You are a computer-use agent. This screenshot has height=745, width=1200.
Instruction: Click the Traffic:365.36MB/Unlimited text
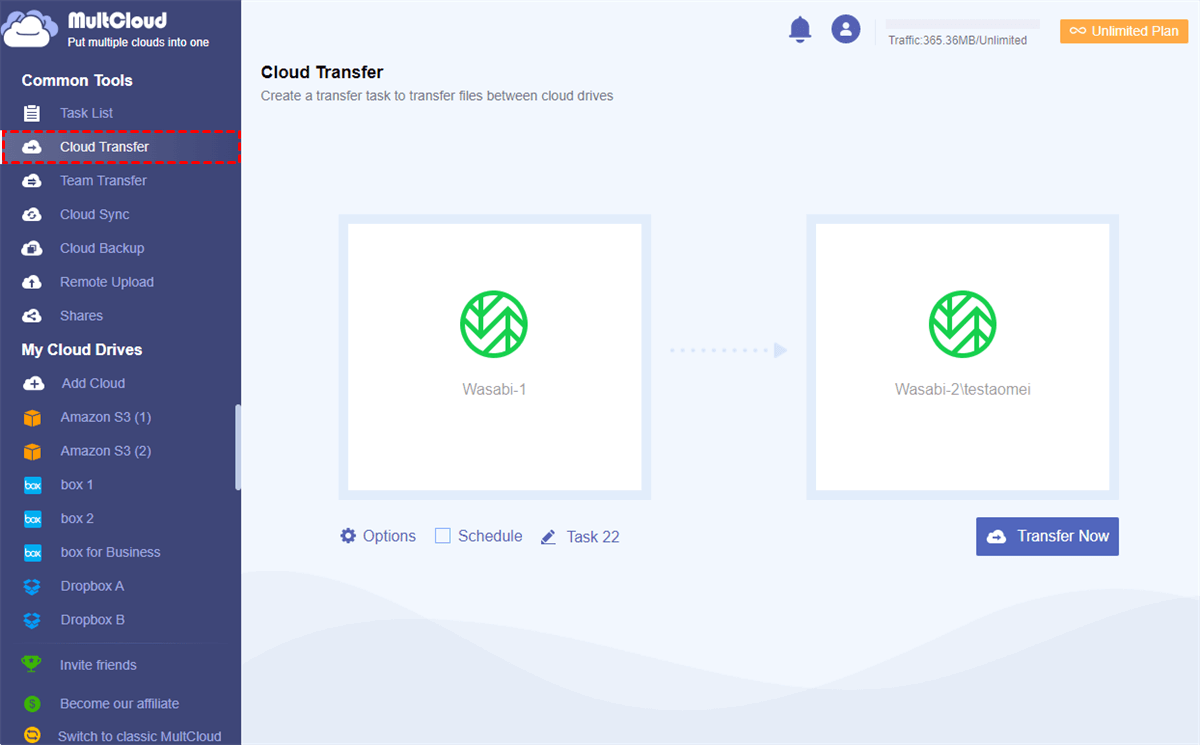(x=957, y=41)
